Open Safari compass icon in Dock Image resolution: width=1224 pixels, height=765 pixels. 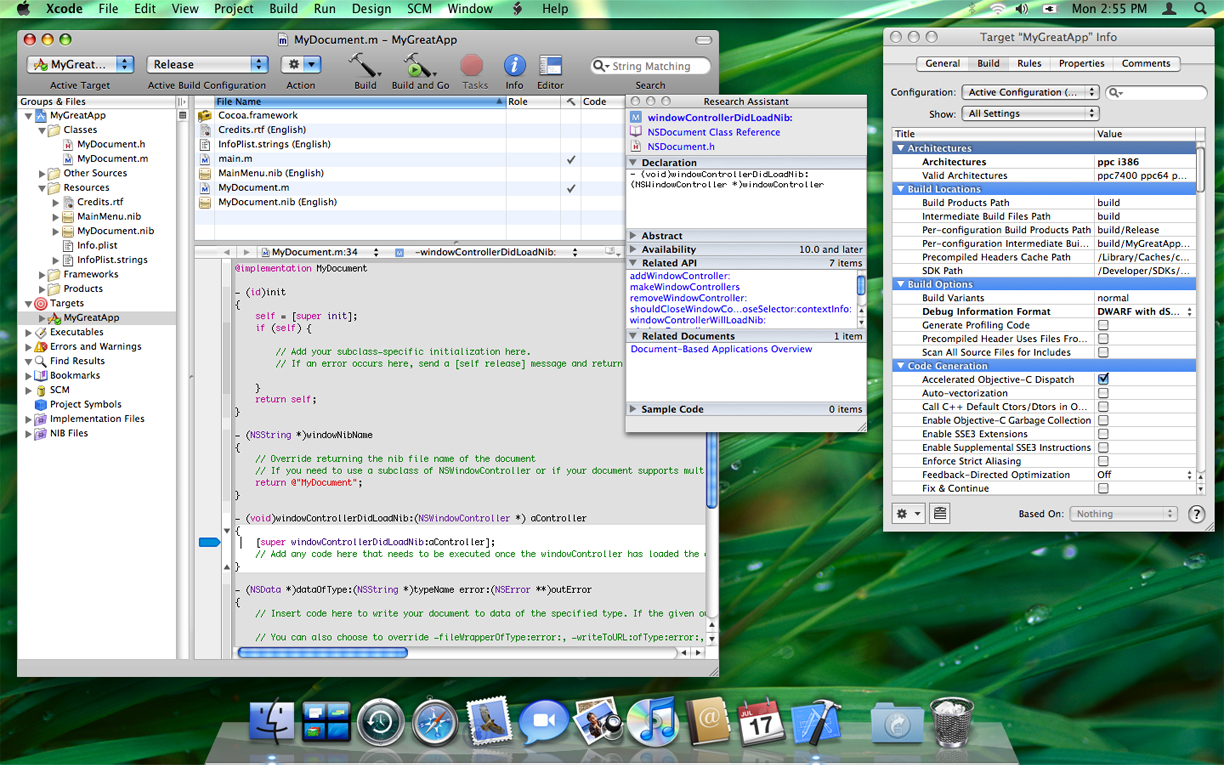point(436,721)
